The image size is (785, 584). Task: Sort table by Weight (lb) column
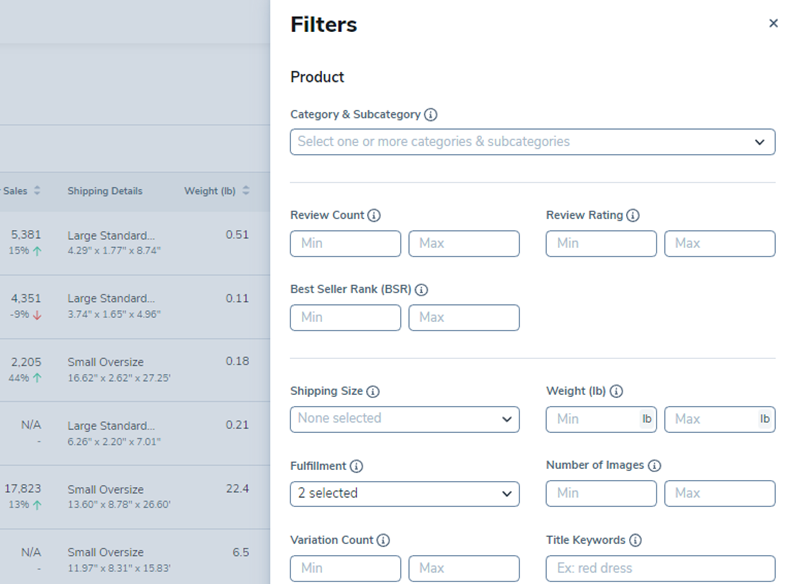246,191
